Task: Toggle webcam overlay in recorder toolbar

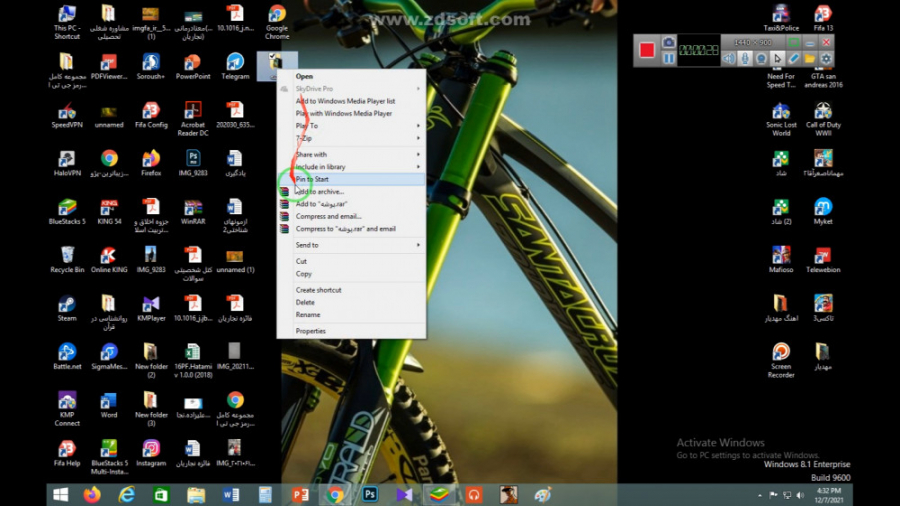Action: pos(761,59)
